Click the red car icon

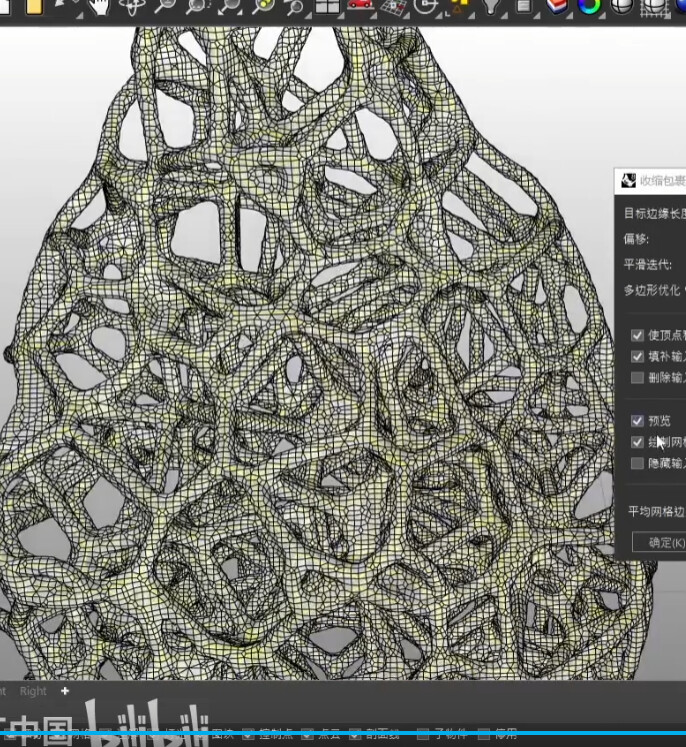[360, 8]
